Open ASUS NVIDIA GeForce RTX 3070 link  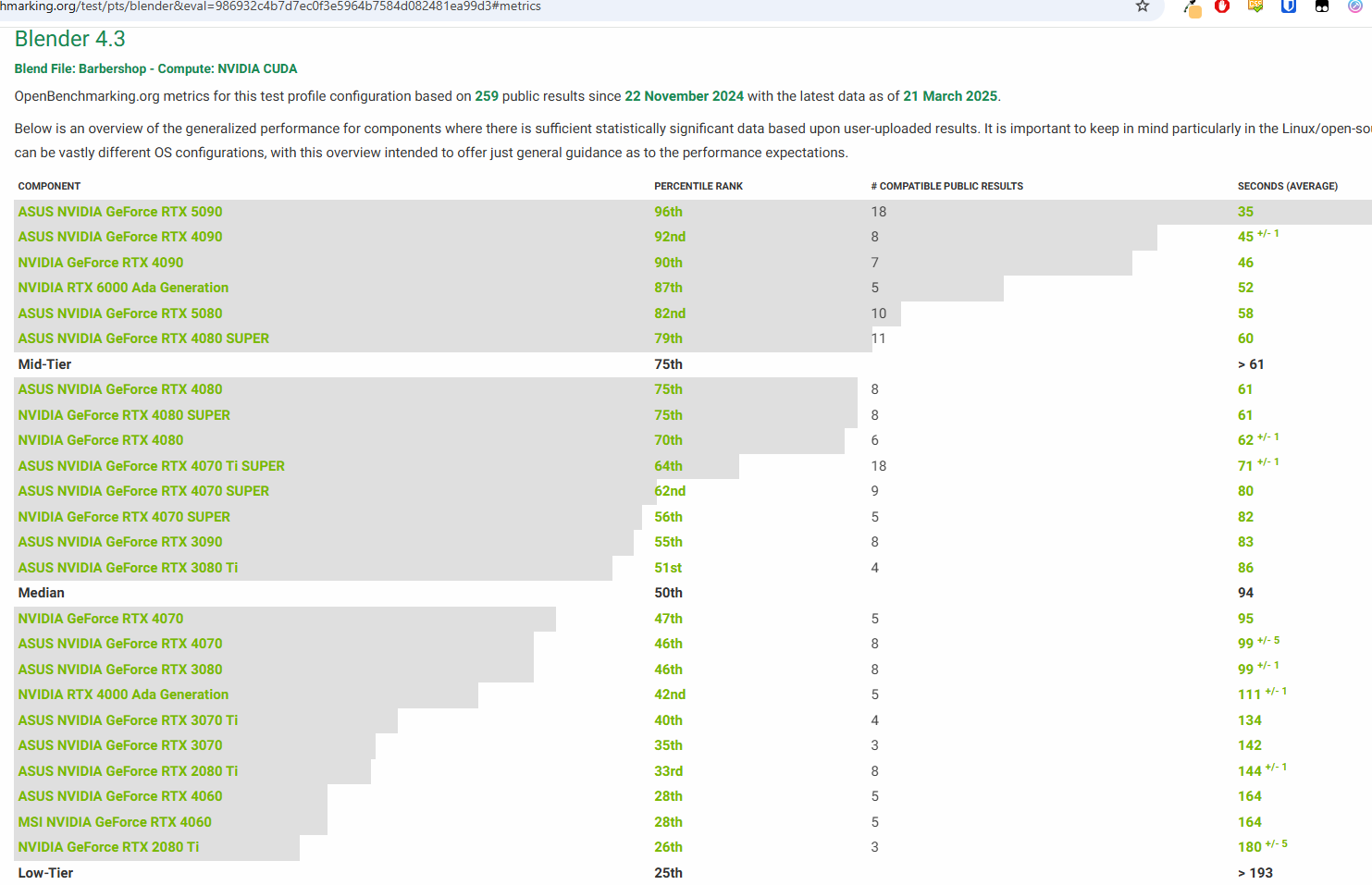tap(120, 745)
